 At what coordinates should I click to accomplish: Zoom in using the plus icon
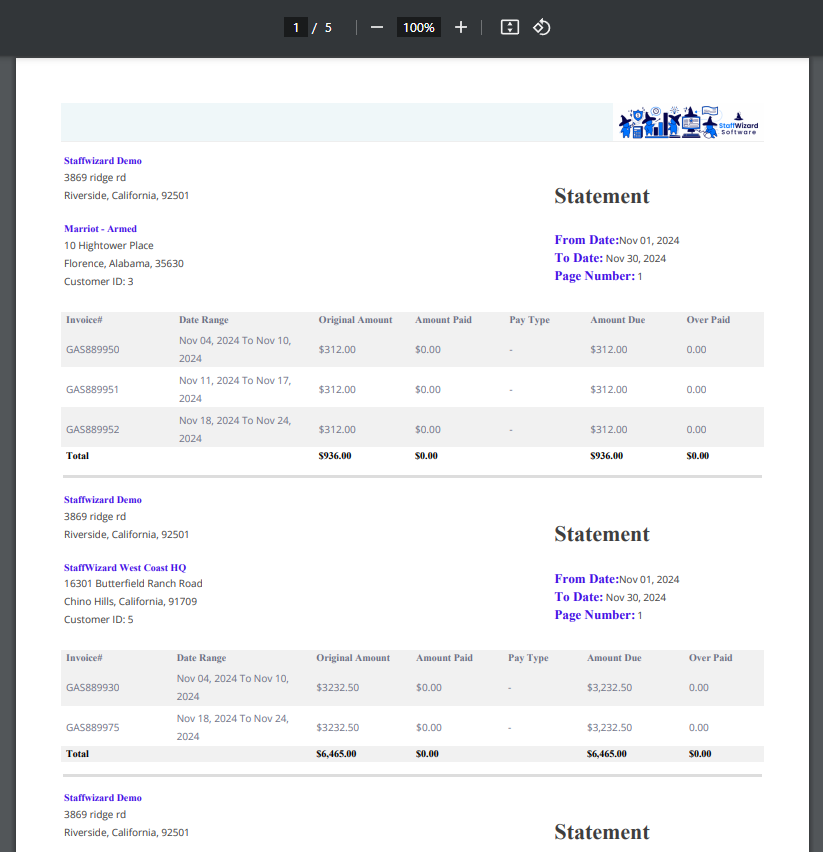tap(461, 27)
